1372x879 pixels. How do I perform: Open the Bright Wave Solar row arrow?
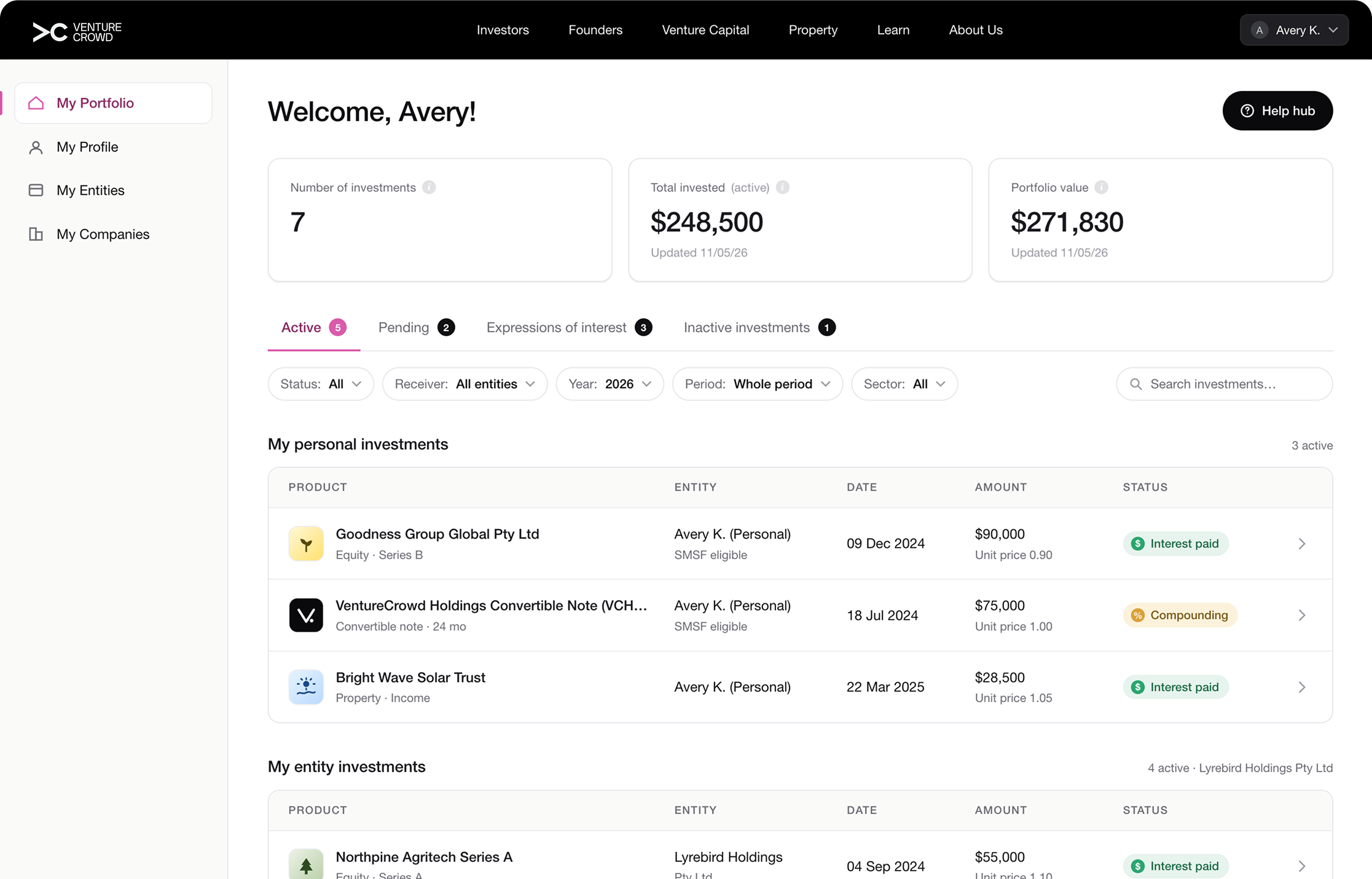pyautogui.click(x=1302, y=687)
